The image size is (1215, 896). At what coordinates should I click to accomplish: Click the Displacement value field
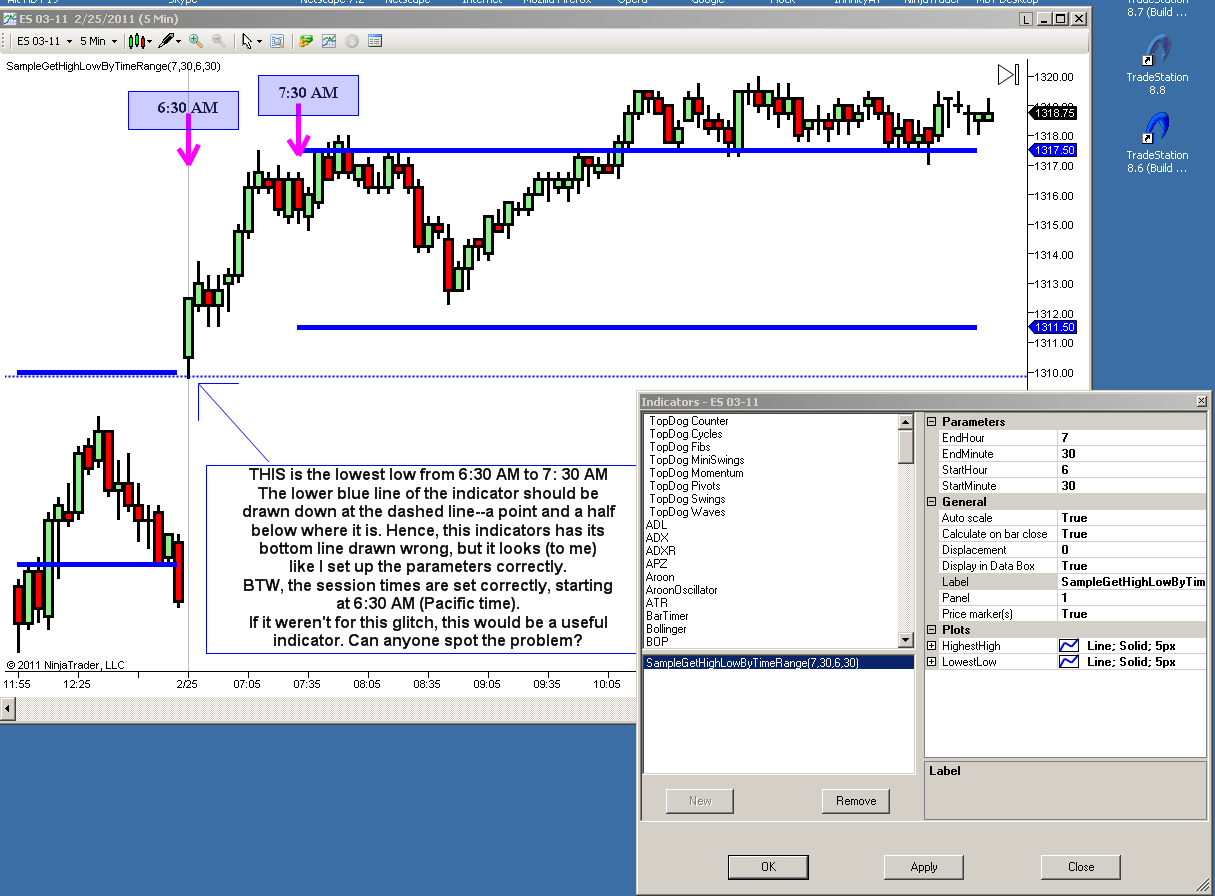point(1132,550)
